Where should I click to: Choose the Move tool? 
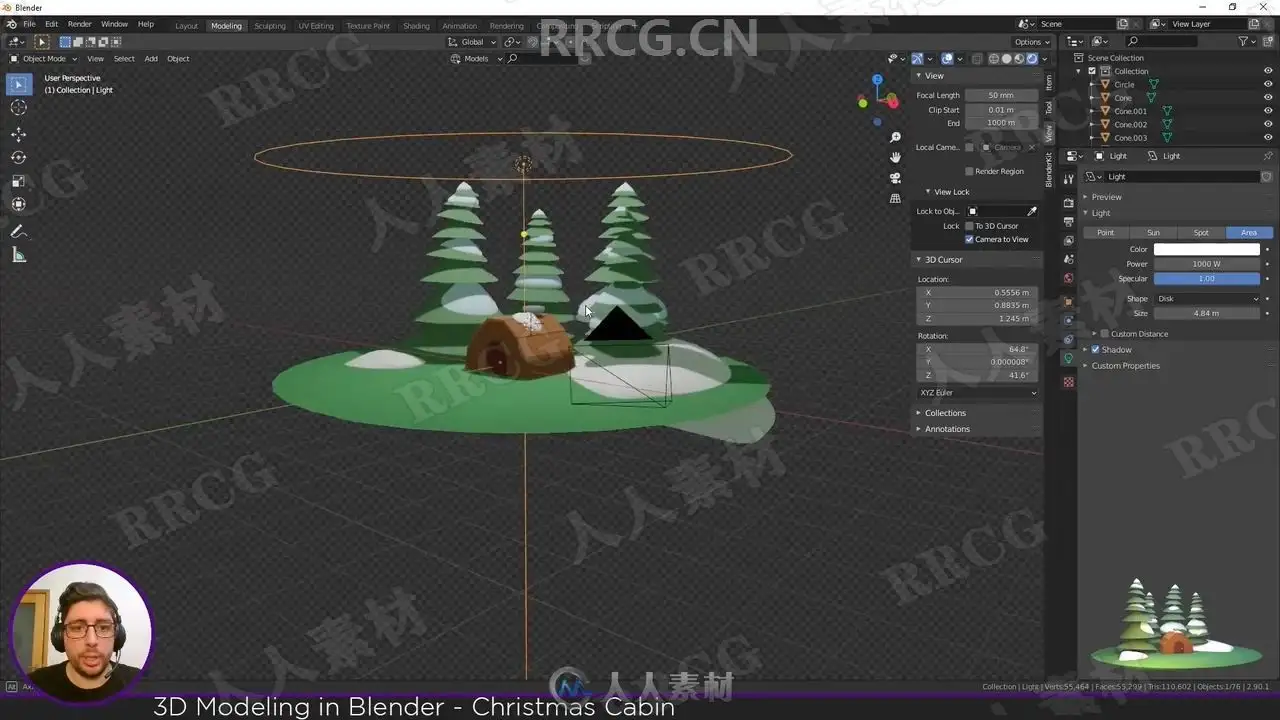click(x=18, y=134)
